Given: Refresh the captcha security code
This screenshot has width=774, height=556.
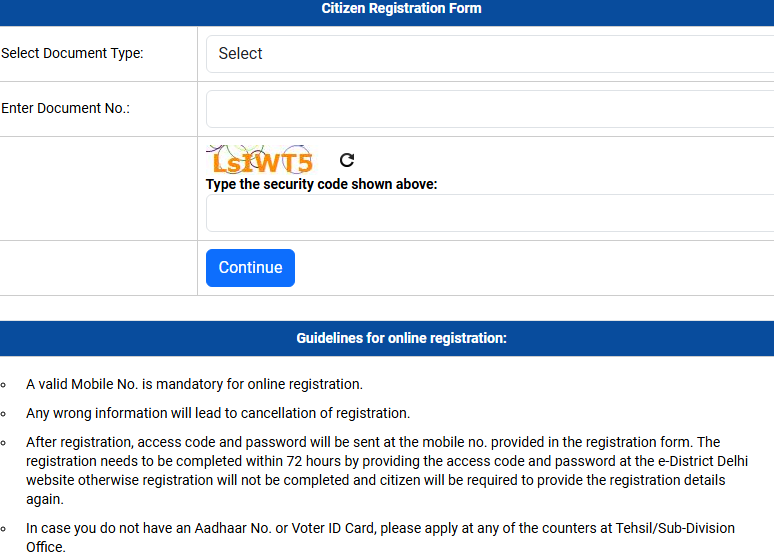Looking at the screenshot, I should click(x=347, y=160).
